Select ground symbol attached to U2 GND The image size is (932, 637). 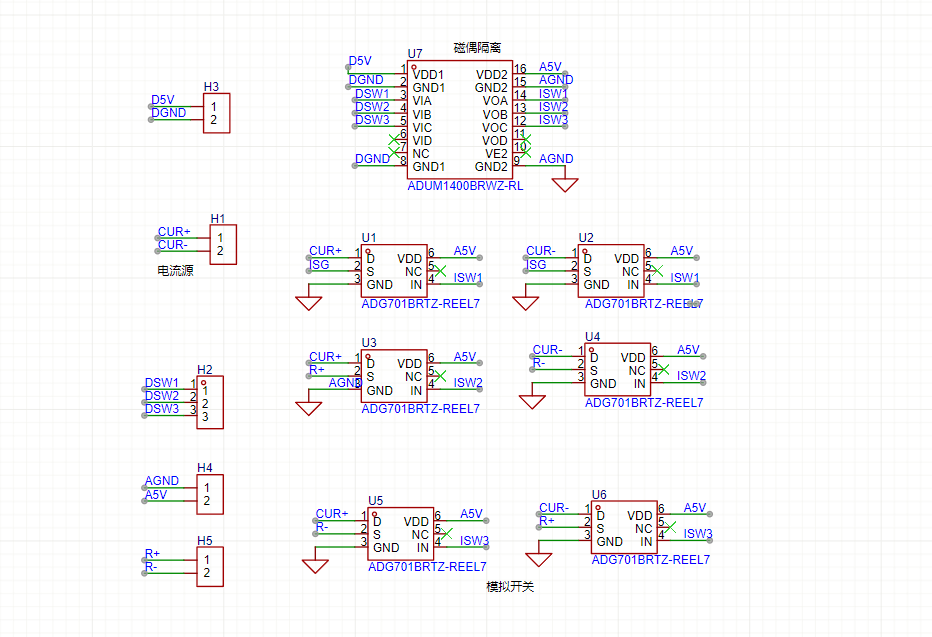pyautogui.click(x=525, y=303)
